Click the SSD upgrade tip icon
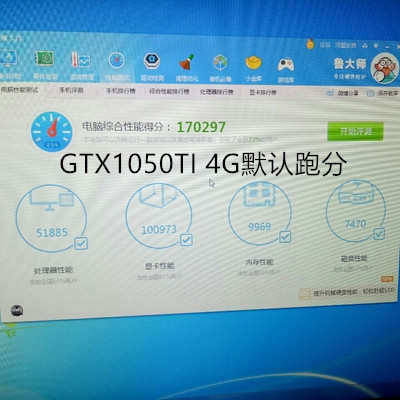Viewport: 400px width, 400px height. [305, 293]
